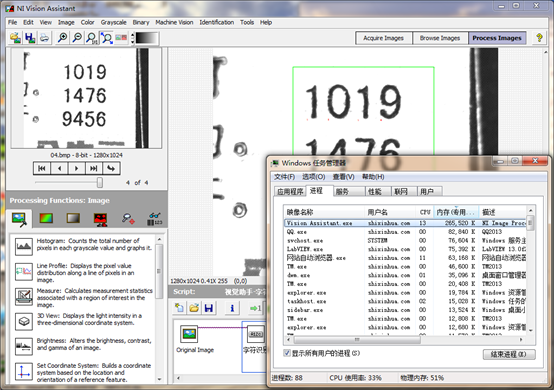The image size is (554, 390).
Task: Click the Open Script folder icon
Action: [x=194, y=308]
